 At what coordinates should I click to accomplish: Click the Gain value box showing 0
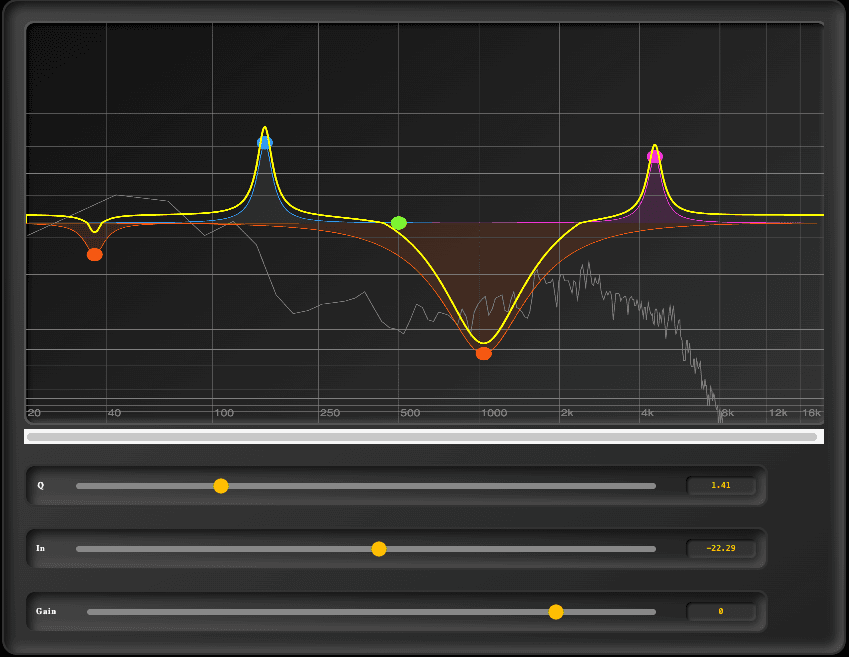click(721, 611)
